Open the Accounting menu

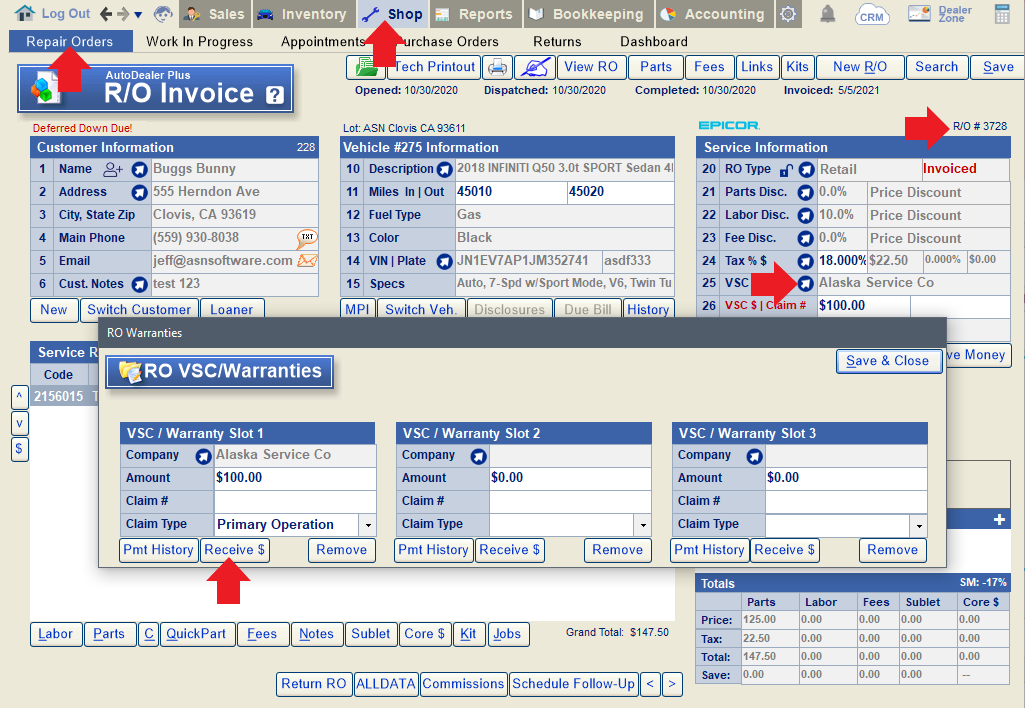(x=714, y=14)
